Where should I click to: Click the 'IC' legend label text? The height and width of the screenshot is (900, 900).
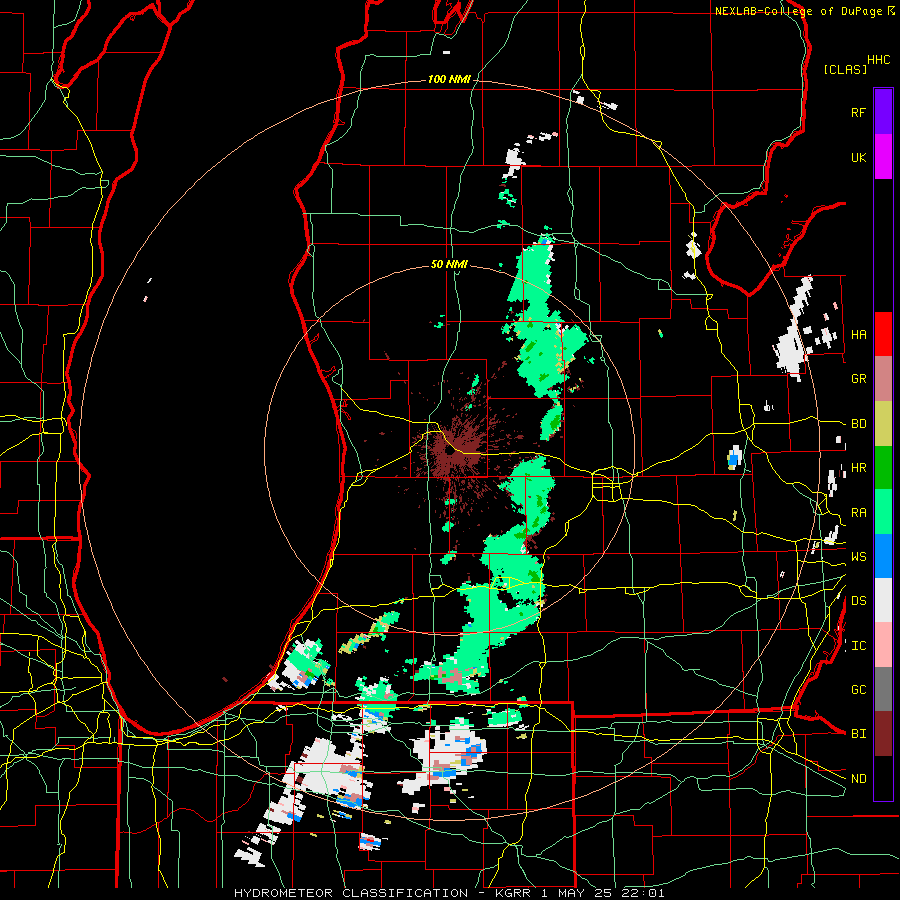tap(858, 646)
